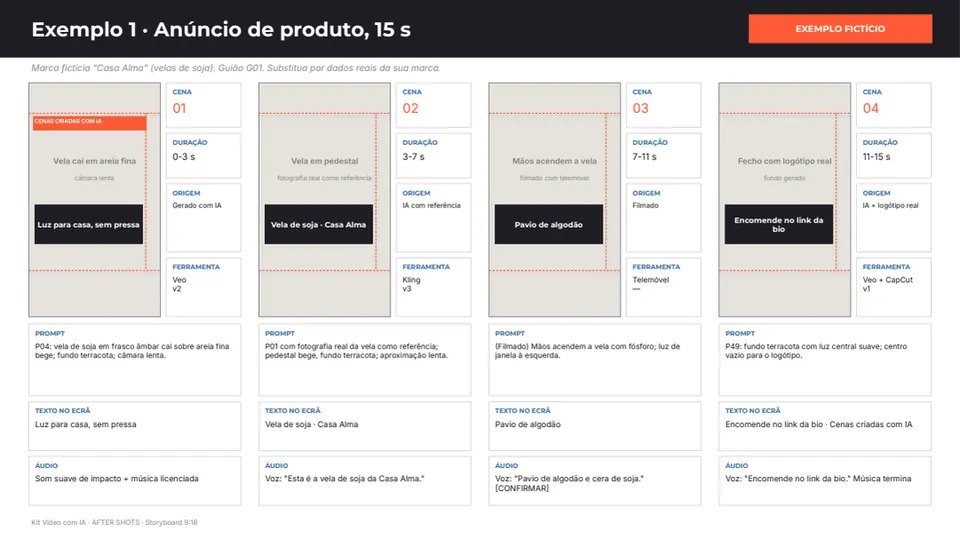960x540 pixels.
Task: Click the prompt text starting 'P04: vela de soja'
Action: pos(132,351)
